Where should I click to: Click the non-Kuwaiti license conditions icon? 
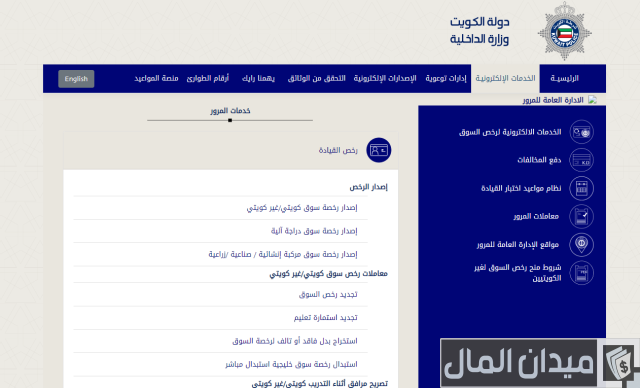coord(582,273)
